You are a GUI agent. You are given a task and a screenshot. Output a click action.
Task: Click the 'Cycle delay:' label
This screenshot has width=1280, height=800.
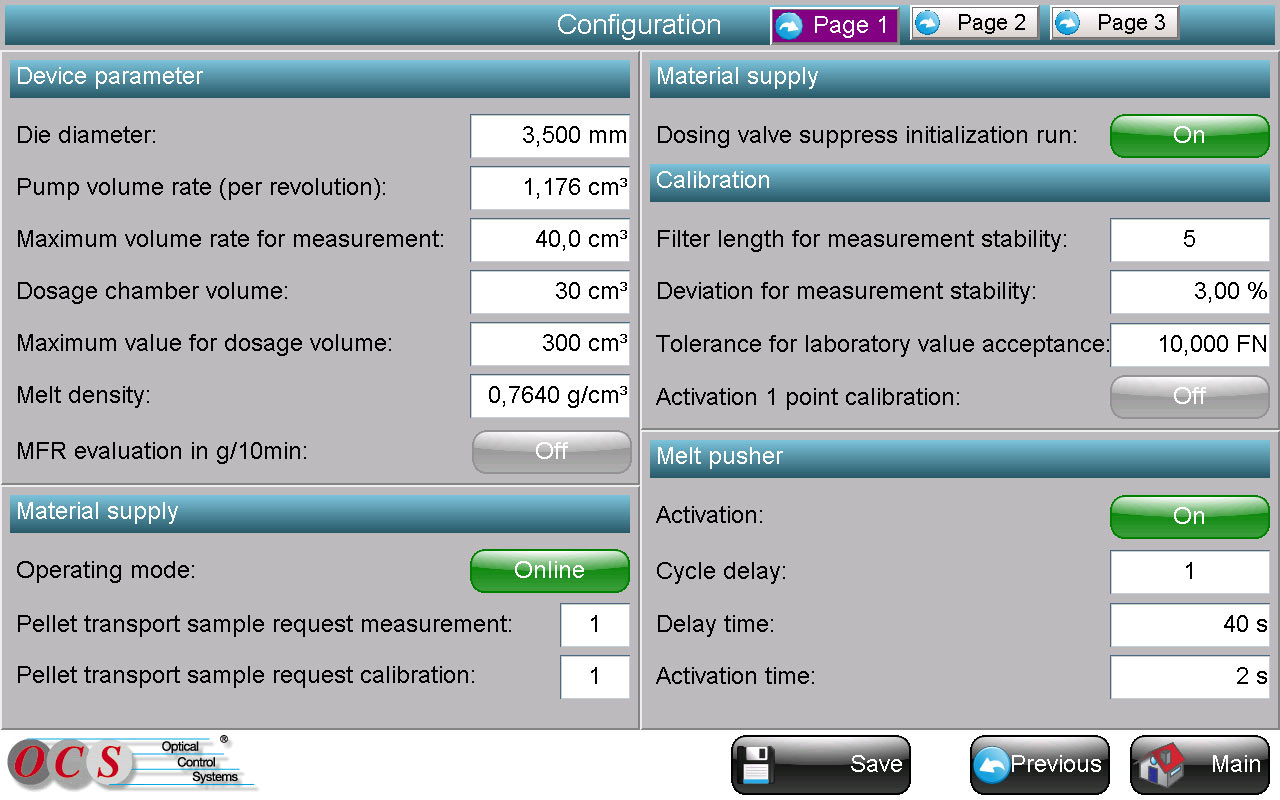tap(721, 572)
